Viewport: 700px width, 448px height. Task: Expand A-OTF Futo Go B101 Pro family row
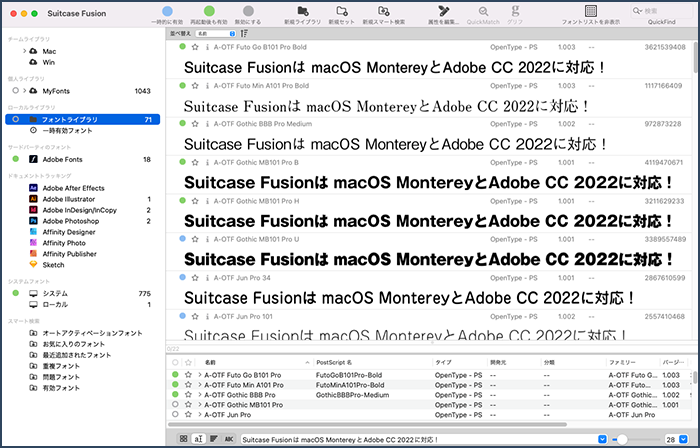click(200, 375)
